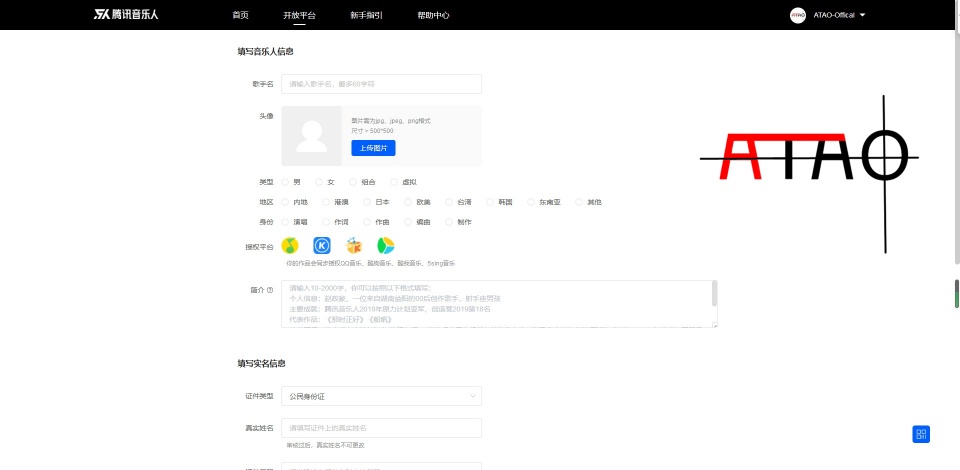Click the ATAO user avatar in the header

798,15
